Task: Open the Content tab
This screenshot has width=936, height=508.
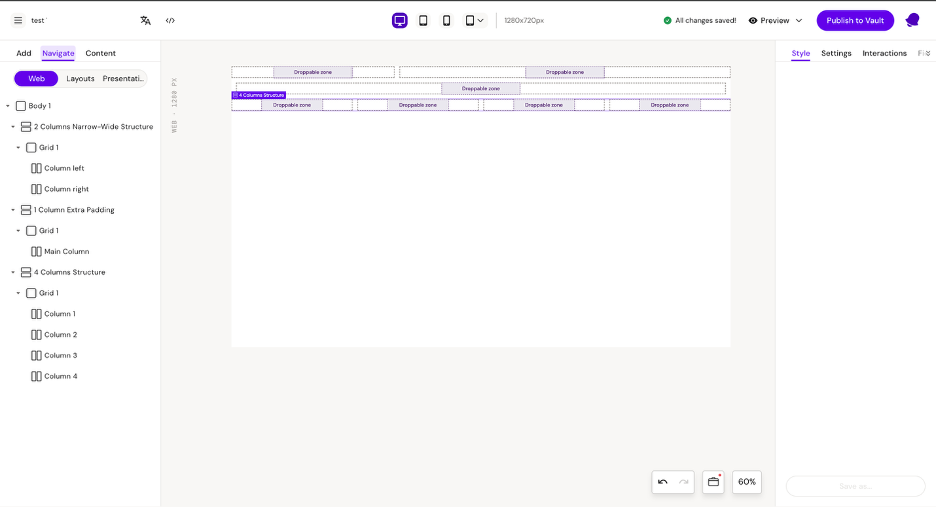Action: pyautogui.click(x=100, y=53)
